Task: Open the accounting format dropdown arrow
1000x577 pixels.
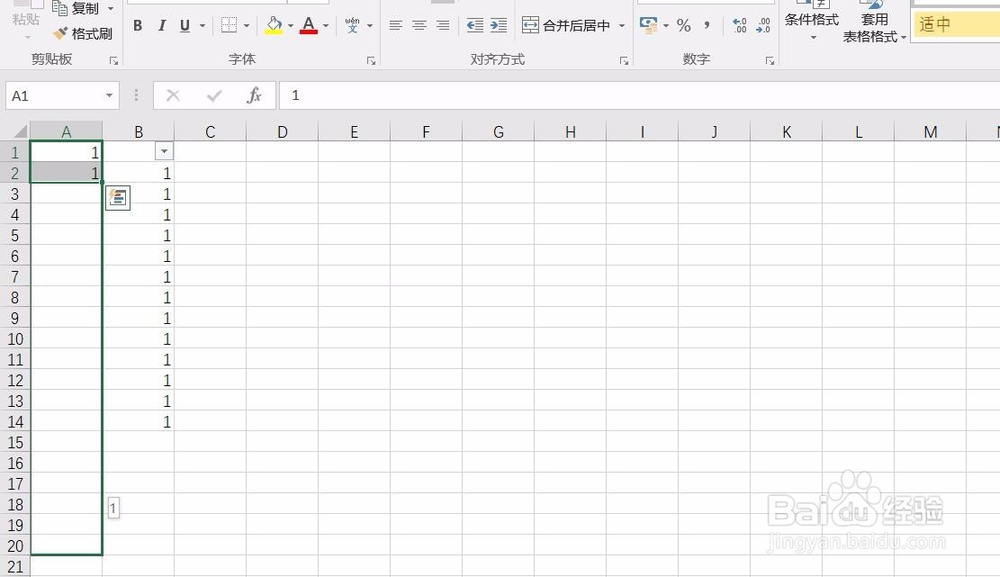Action: pos(666,26)
